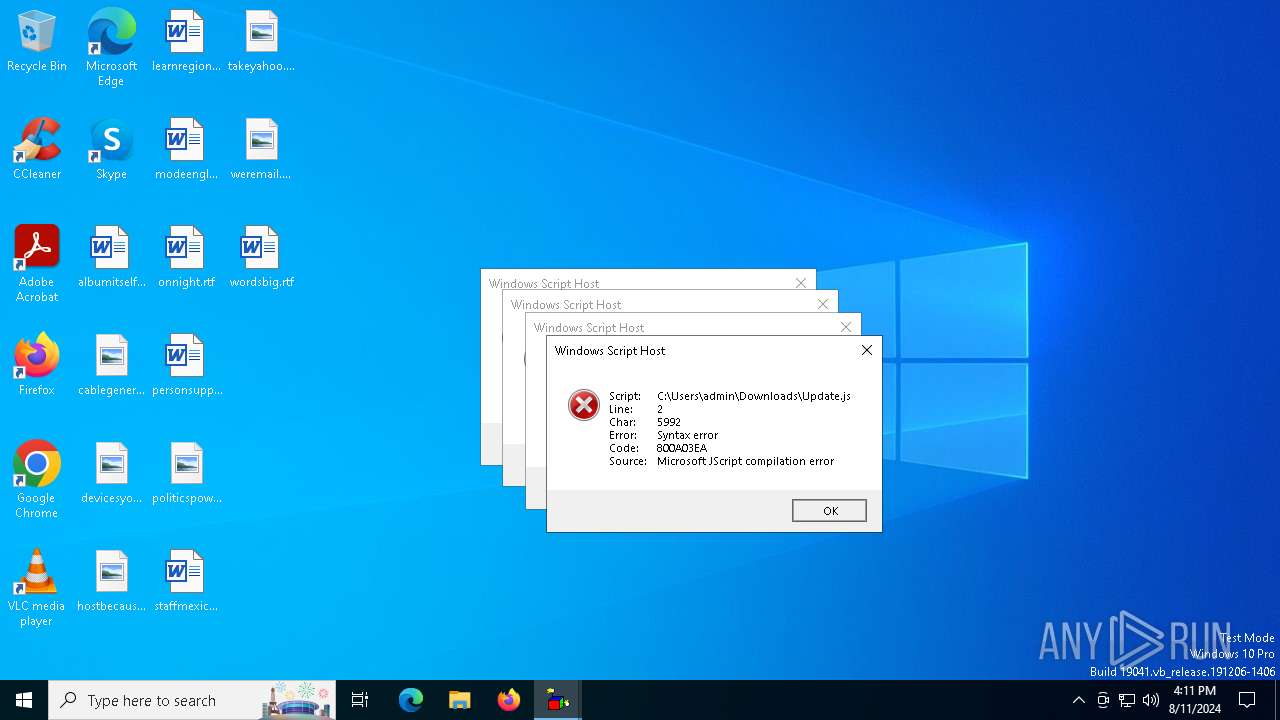Select the personsupp Word document icon
This screenshot has width=1280, height=720.
[x=185, y=366]
